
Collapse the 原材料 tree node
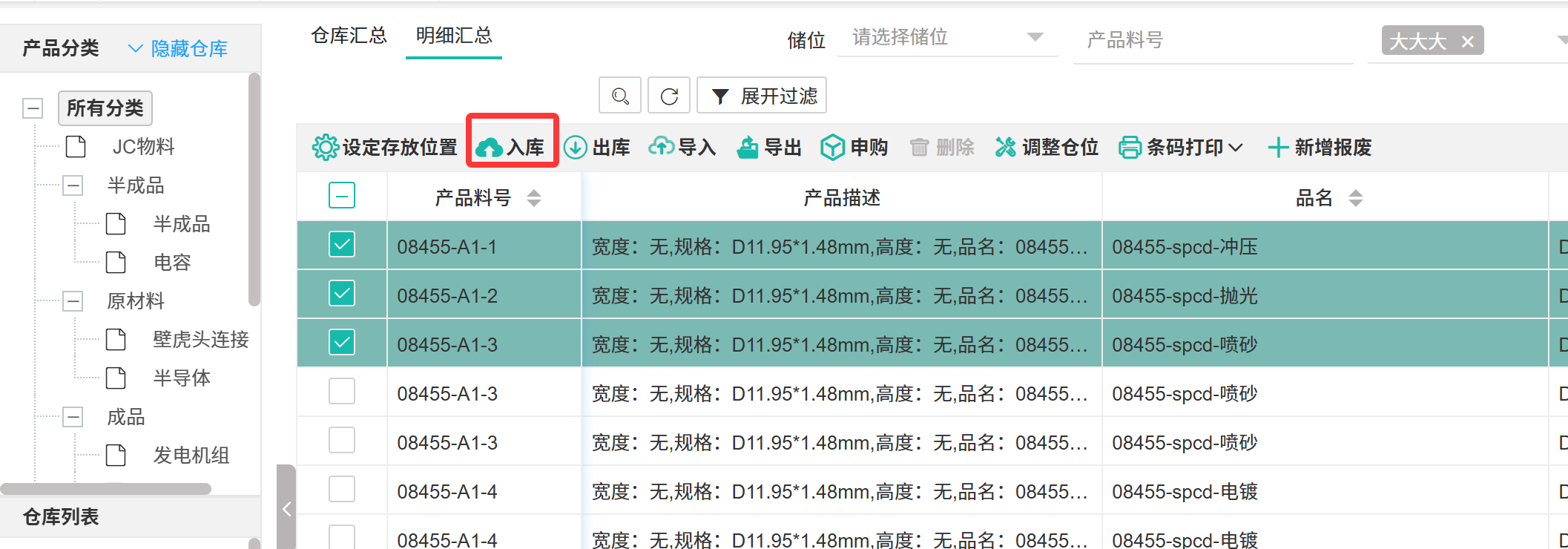(73, 301)
